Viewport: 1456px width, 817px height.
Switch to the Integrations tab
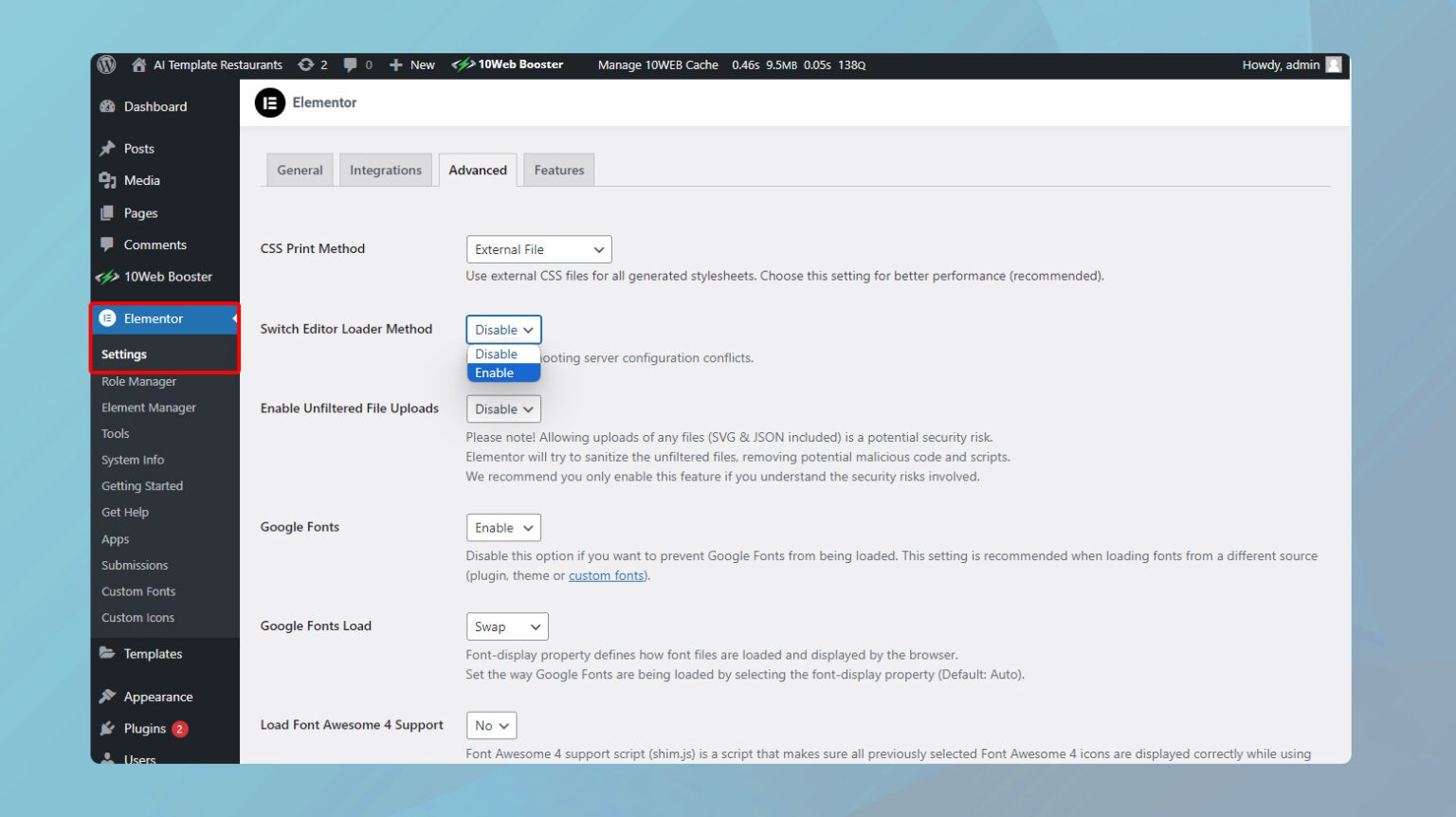click(385, 171)
